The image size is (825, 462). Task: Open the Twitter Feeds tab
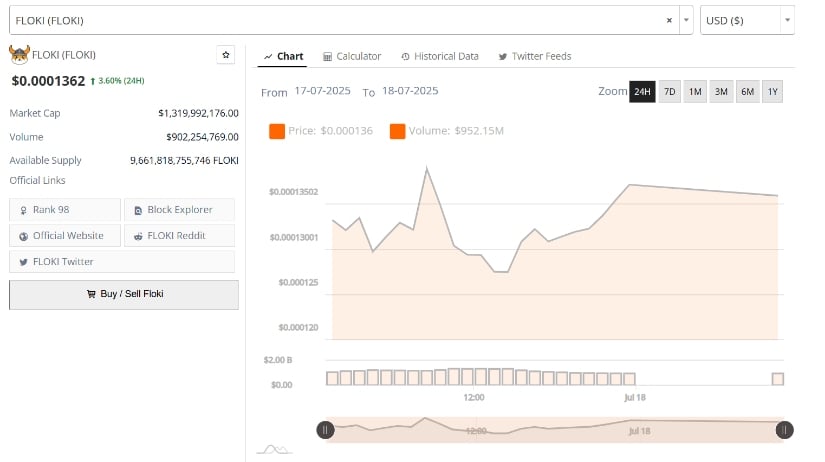[535, 56]
